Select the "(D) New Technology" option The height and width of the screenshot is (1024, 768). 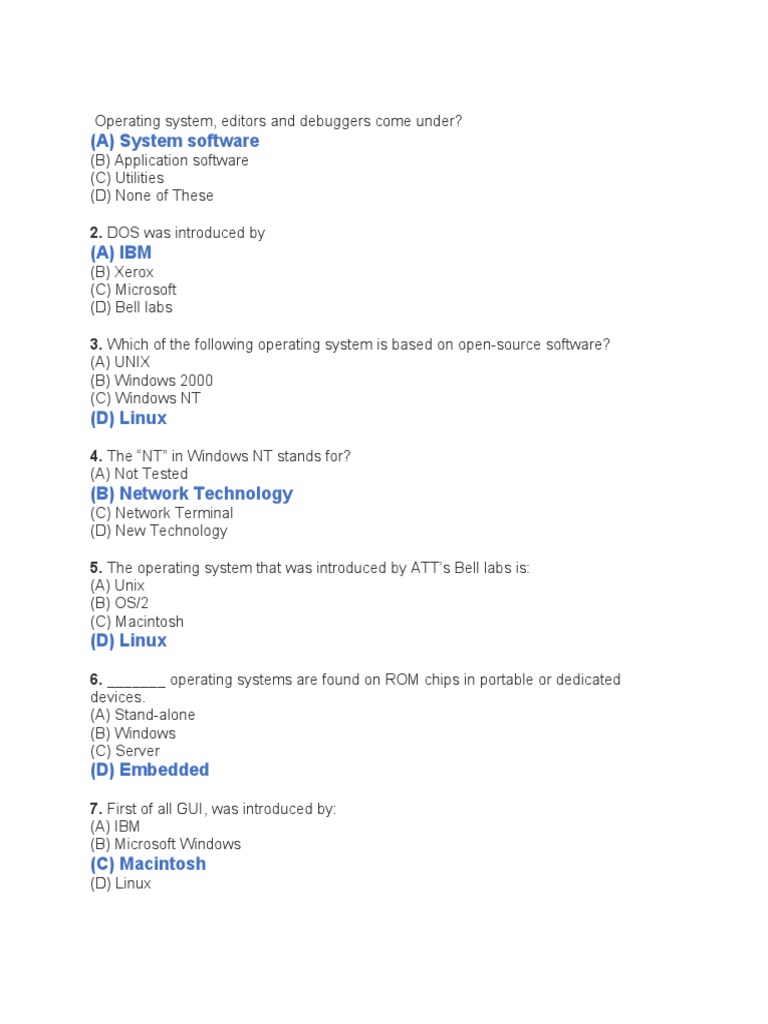[158, 531]
